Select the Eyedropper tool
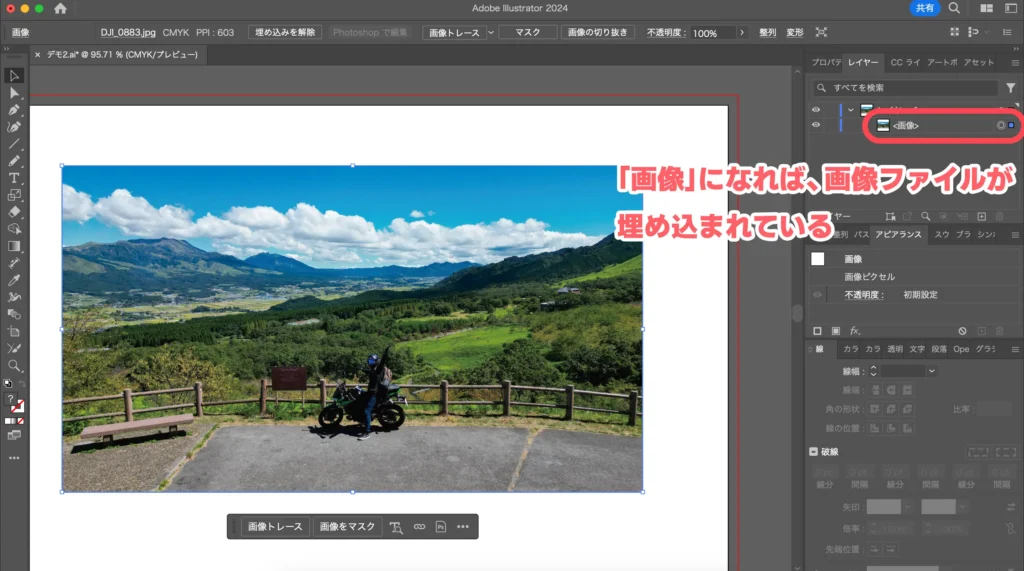Image resolution: width=1024 pixels, height=571 pixels. 14,280
